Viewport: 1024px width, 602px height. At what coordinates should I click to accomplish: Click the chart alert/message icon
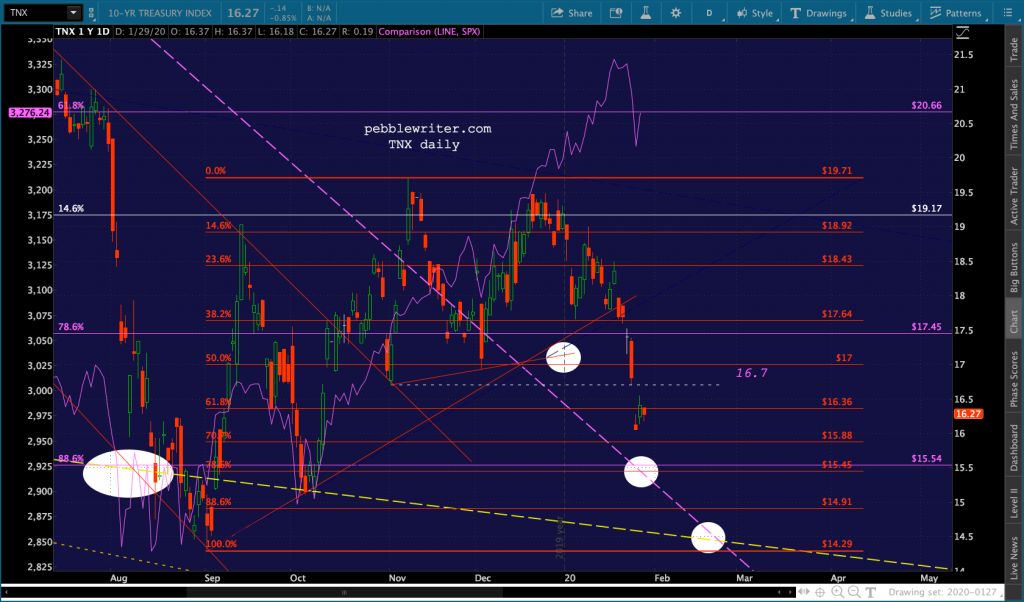pyautogui.click(x=616, y=13)
